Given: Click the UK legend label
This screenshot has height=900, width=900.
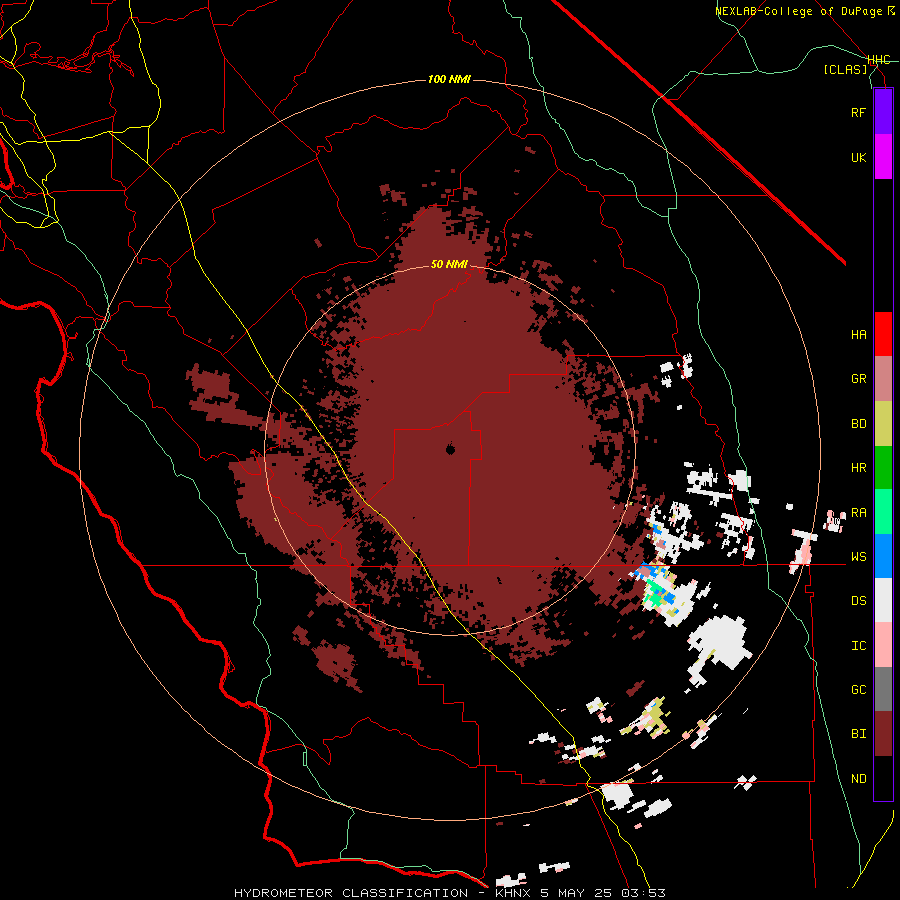Looking at the screenshot, I should tap(858, 157).
